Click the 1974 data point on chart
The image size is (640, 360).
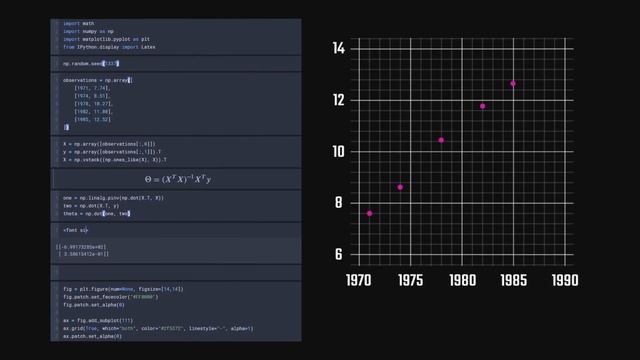pyautogui.click(x=400, y=187)
